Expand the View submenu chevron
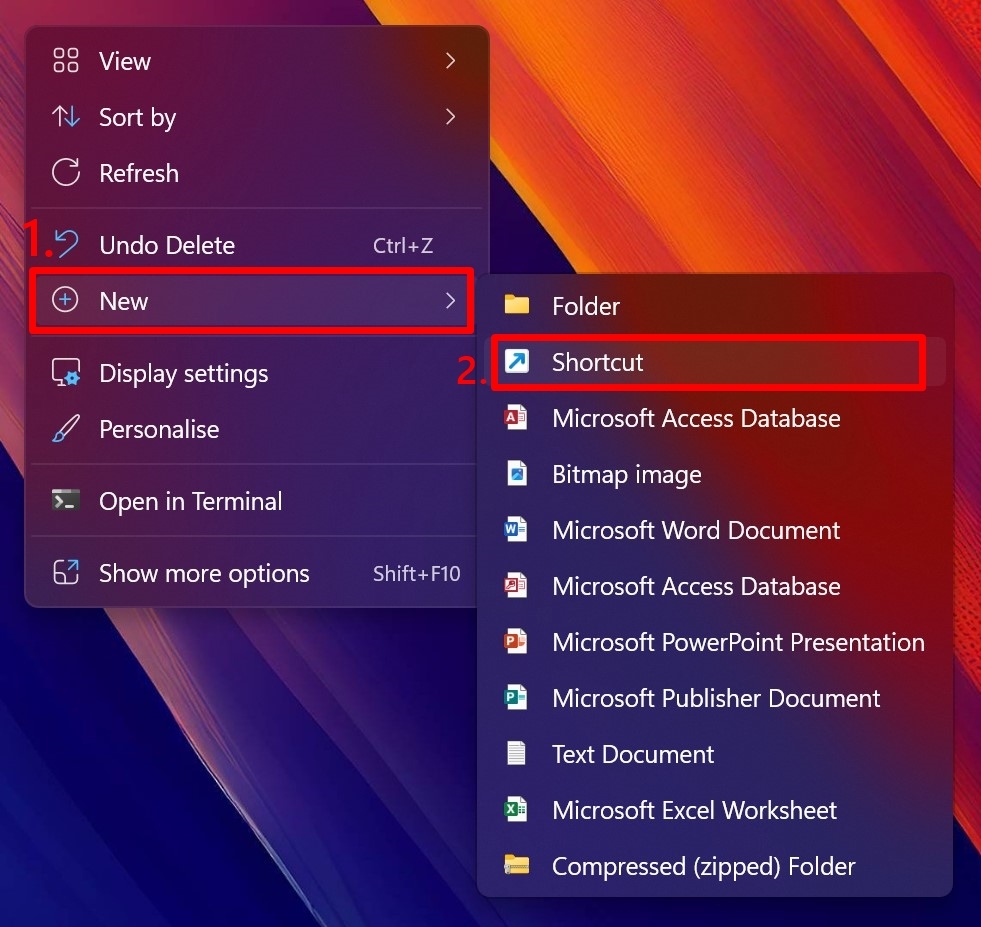981x927 pixels. pos(450,60)
